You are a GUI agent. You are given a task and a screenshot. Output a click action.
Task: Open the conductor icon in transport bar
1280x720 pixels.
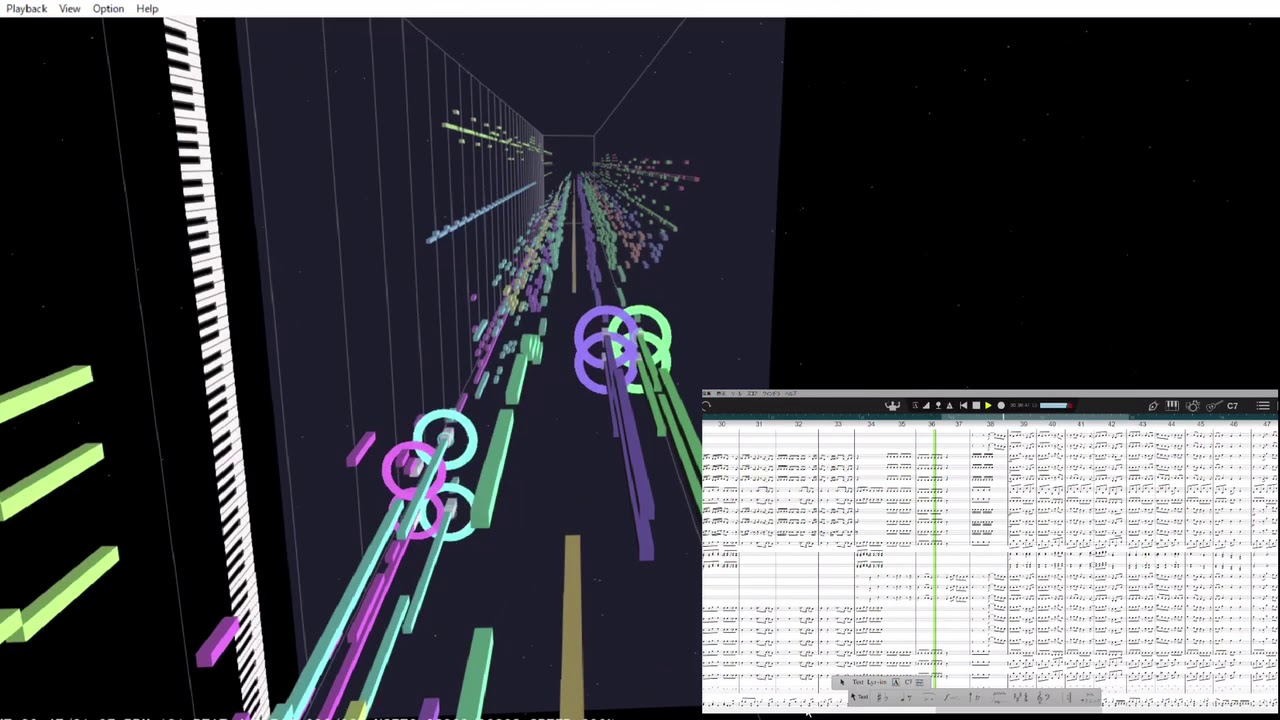click(893, 406)
